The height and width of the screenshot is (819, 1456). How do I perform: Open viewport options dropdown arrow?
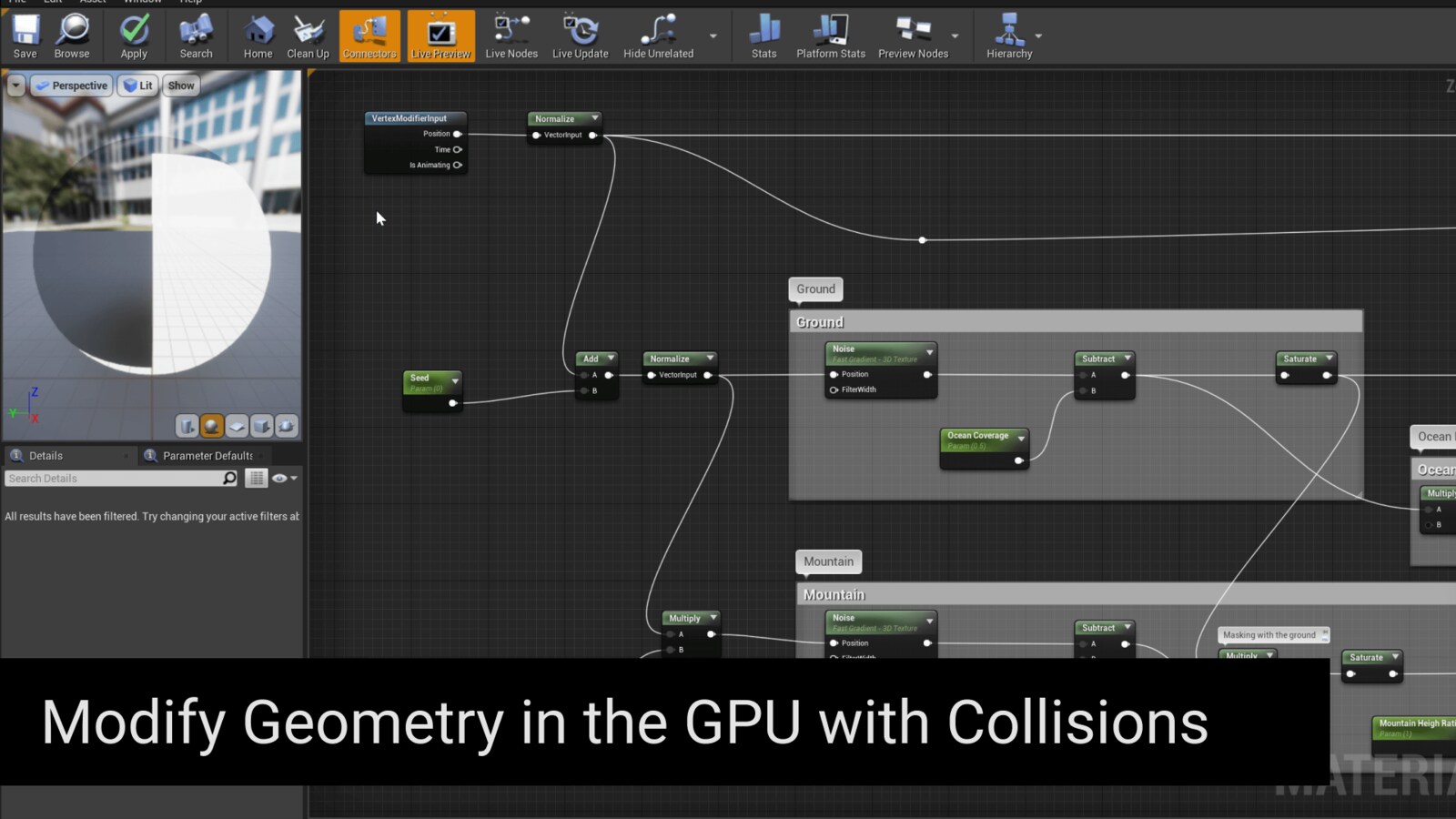click(x=15, y=86)
